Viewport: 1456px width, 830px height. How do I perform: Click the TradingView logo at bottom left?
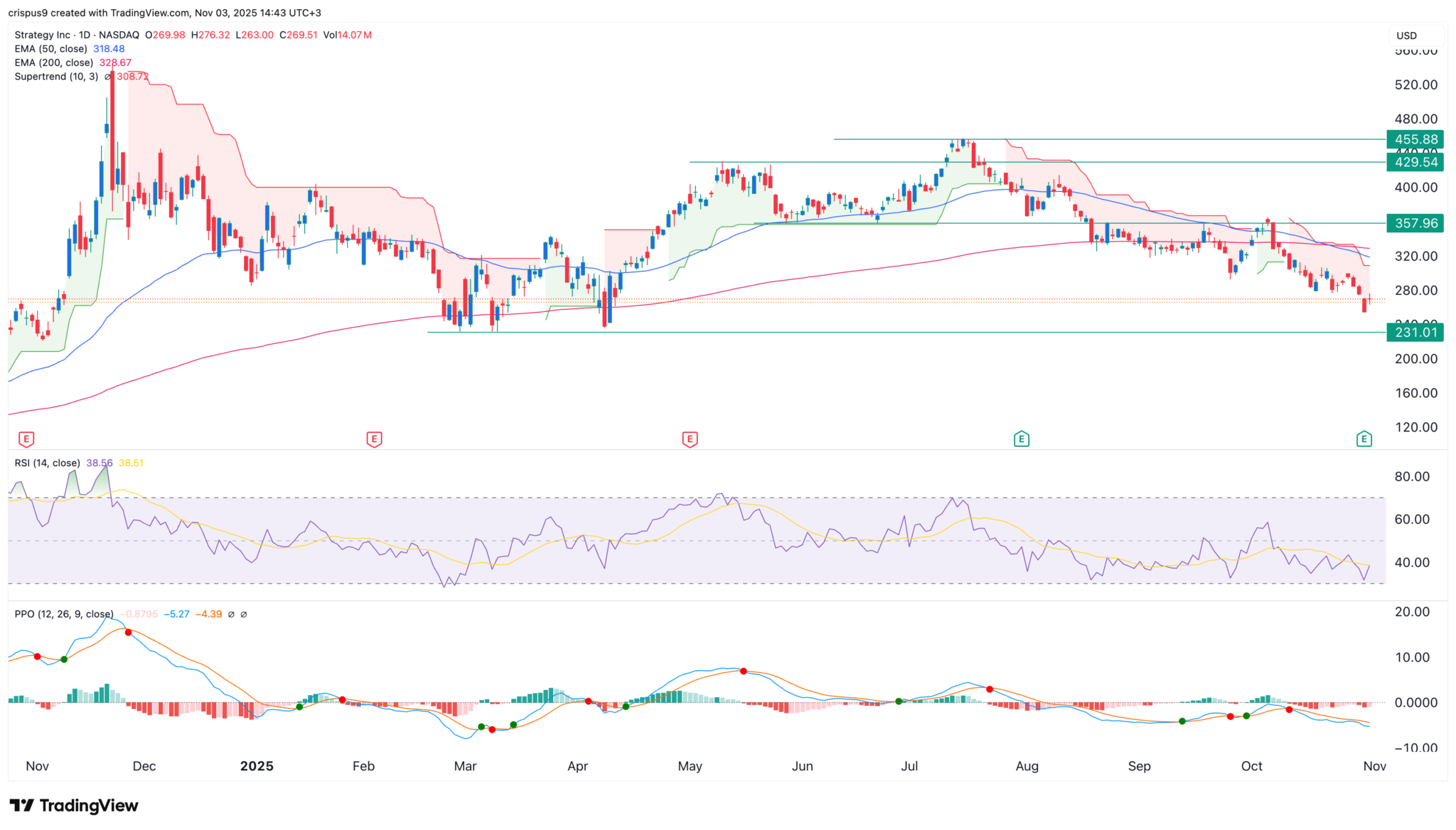pos(74,805)
